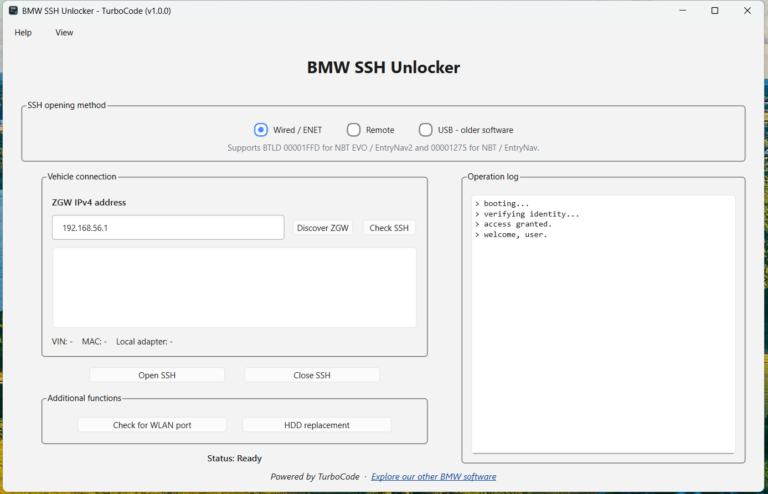Click the Powered by TurboCode text

315,476
